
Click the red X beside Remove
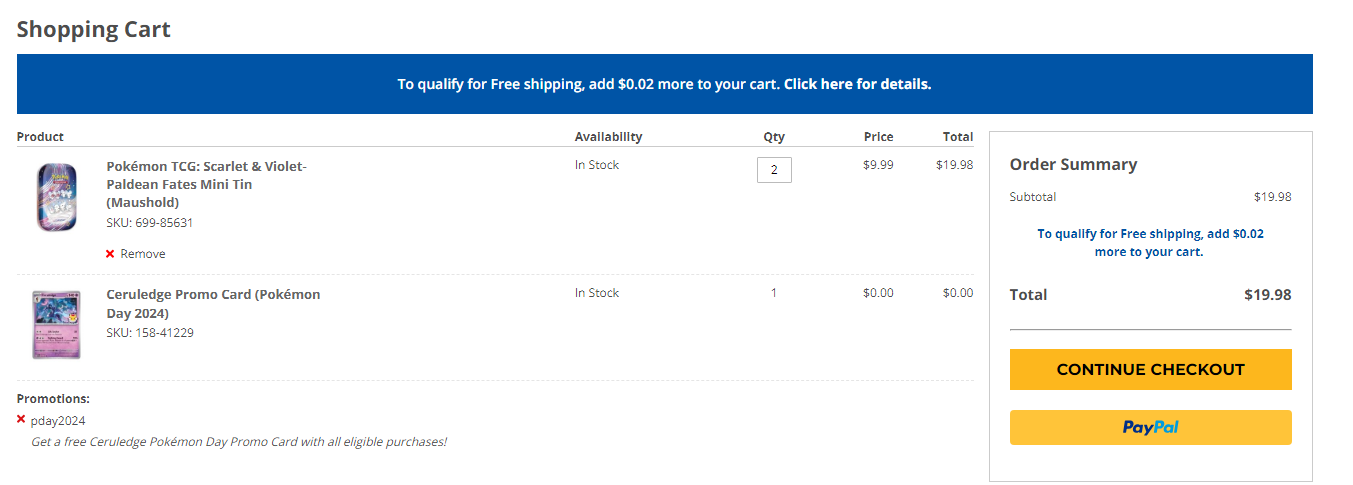coord(110,254)
